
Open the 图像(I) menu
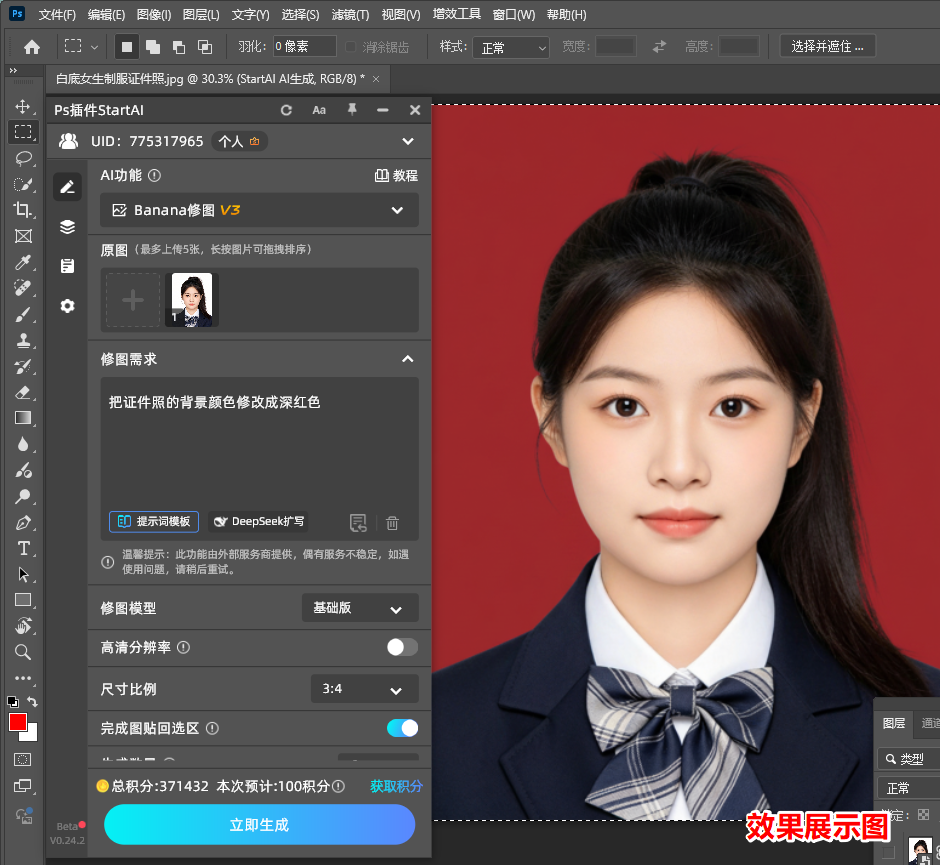[x=153, y=14]
